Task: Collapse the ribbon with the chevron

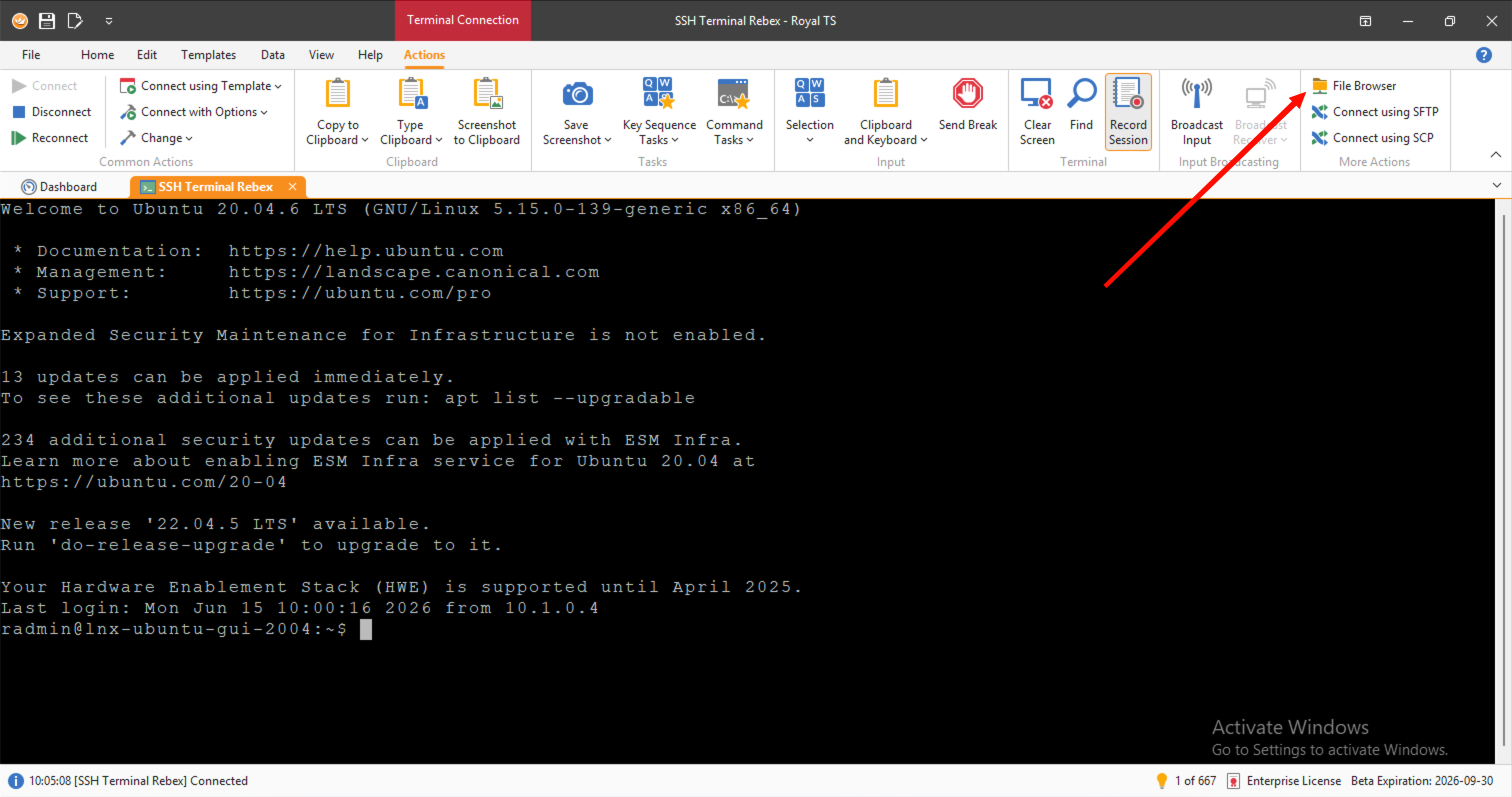Action: [x=1495, y=154]
